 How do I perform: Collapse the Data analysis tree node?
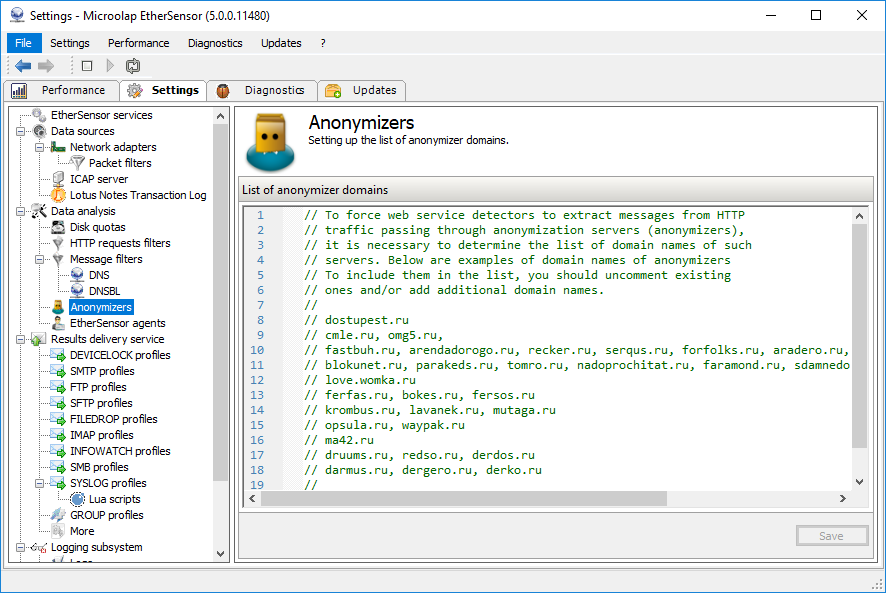tap(21, 211)
